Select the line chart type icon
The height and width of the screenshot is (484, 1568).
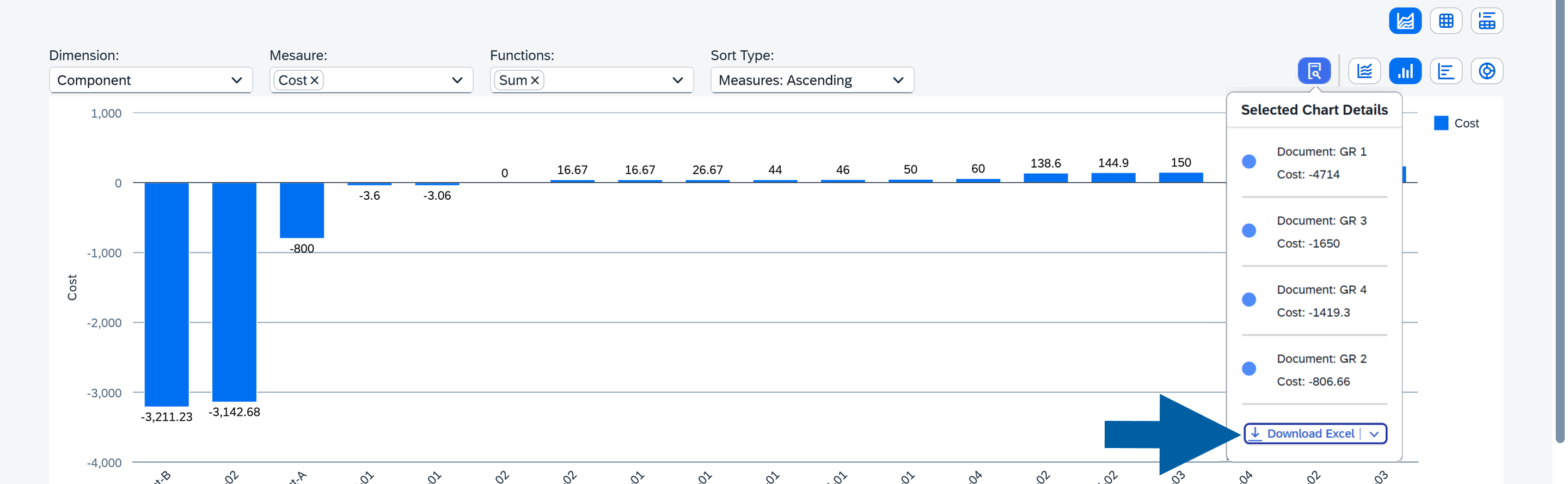pyautogui.click(x=1364, y=71)
